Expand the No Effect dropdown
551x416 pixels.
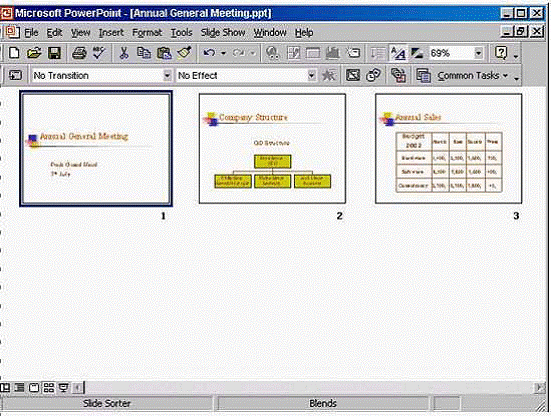311,75
